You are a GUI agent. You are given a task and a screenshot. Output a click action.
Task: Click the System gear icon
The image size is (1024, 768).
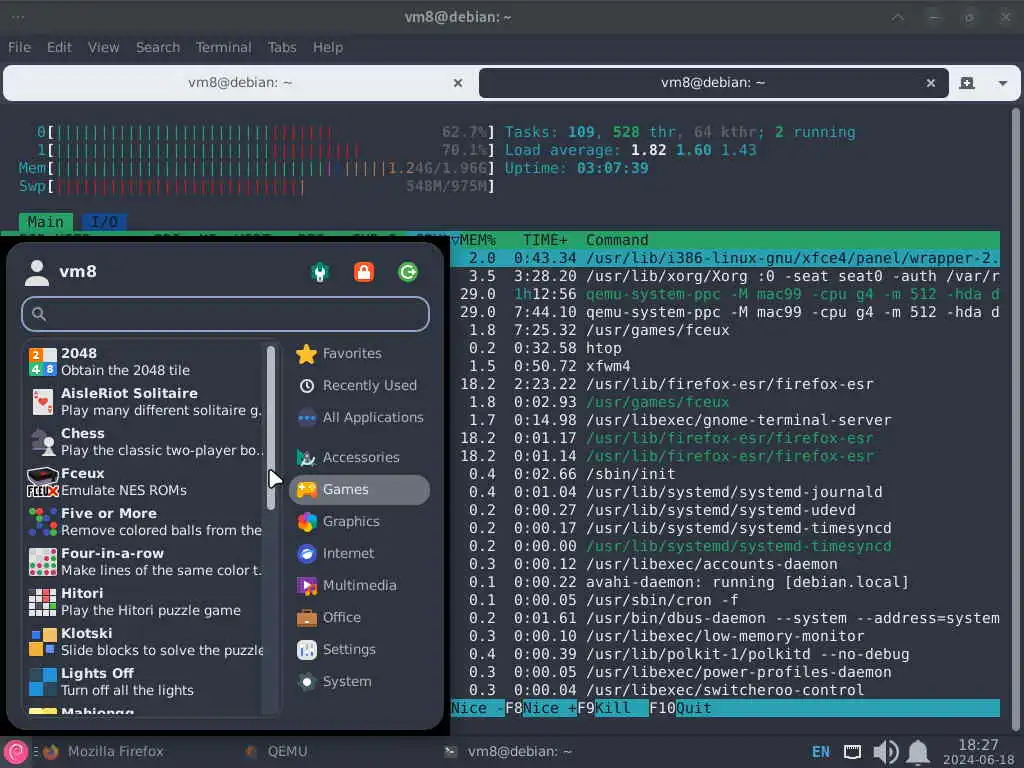[306, 682]
